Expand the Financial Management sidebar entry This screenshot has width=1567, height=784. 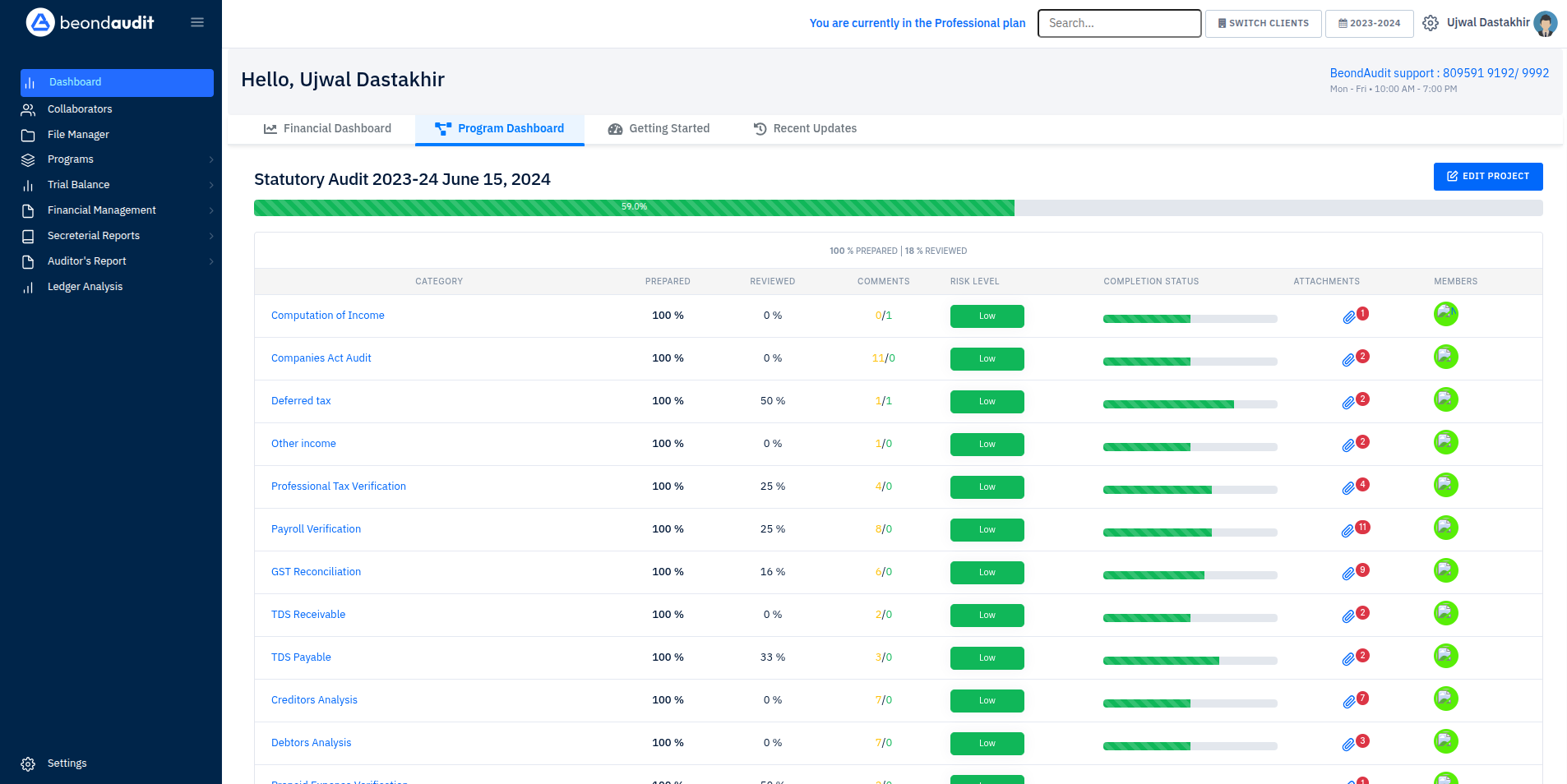coord(102,210)
